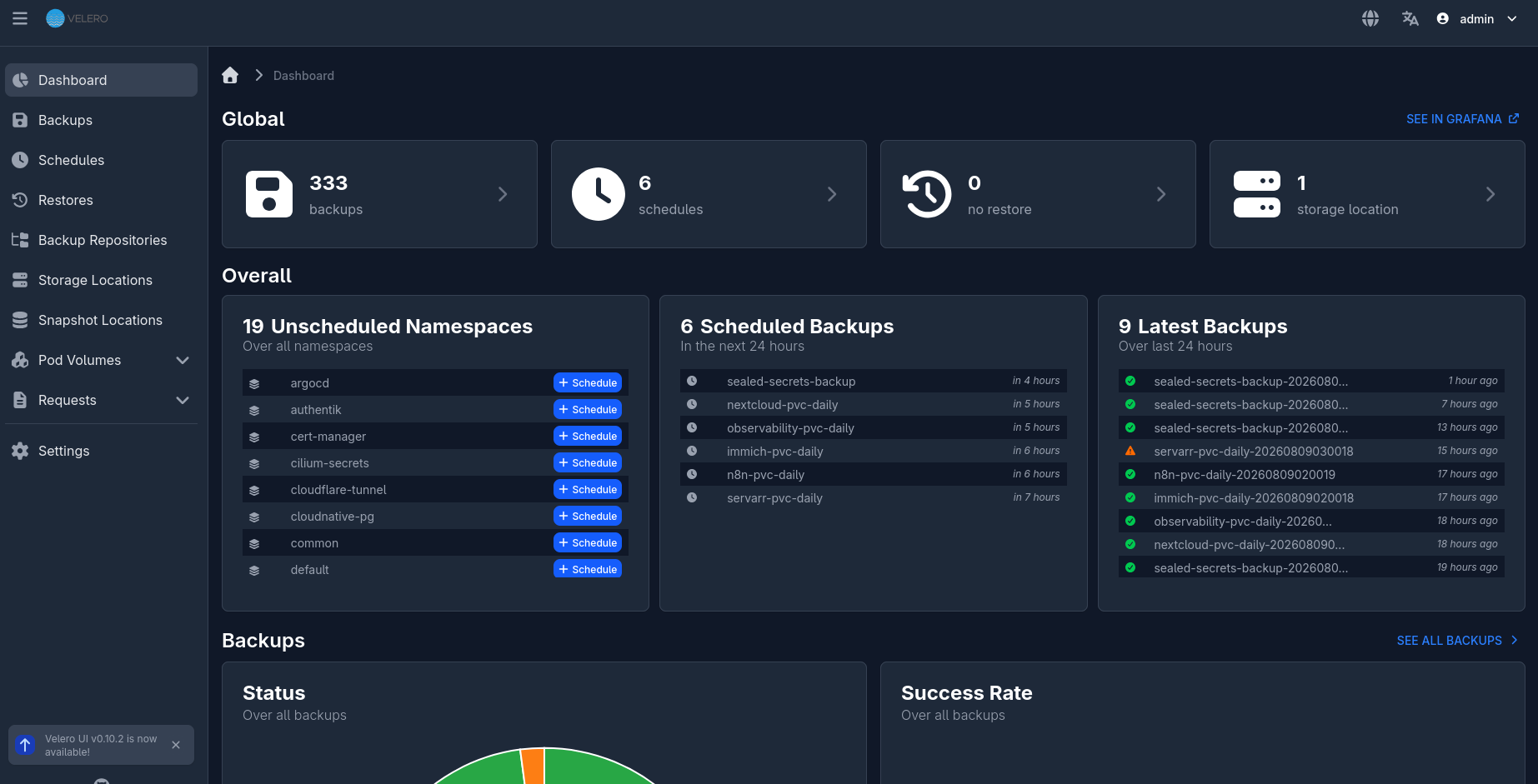The height and width of the screenshot is (784, 1538).
Task: Open Dashboard in the sidebar
Action: 101,80
